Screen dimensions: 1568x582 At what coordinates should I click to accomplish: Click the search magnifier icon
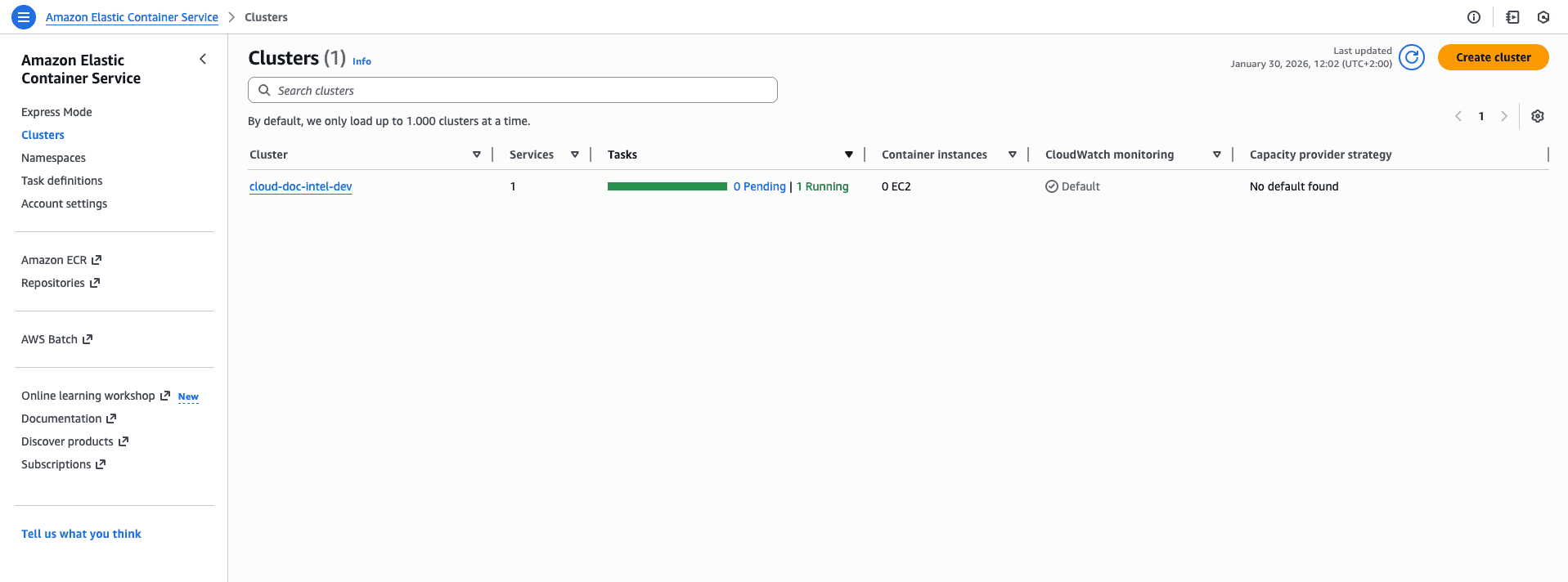pos(264,90)
